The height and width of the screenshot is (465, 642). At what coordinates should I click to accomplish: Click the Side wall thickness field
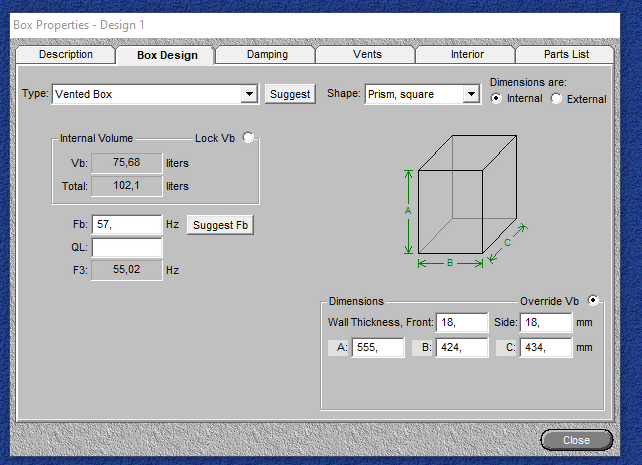pos(546,323)
